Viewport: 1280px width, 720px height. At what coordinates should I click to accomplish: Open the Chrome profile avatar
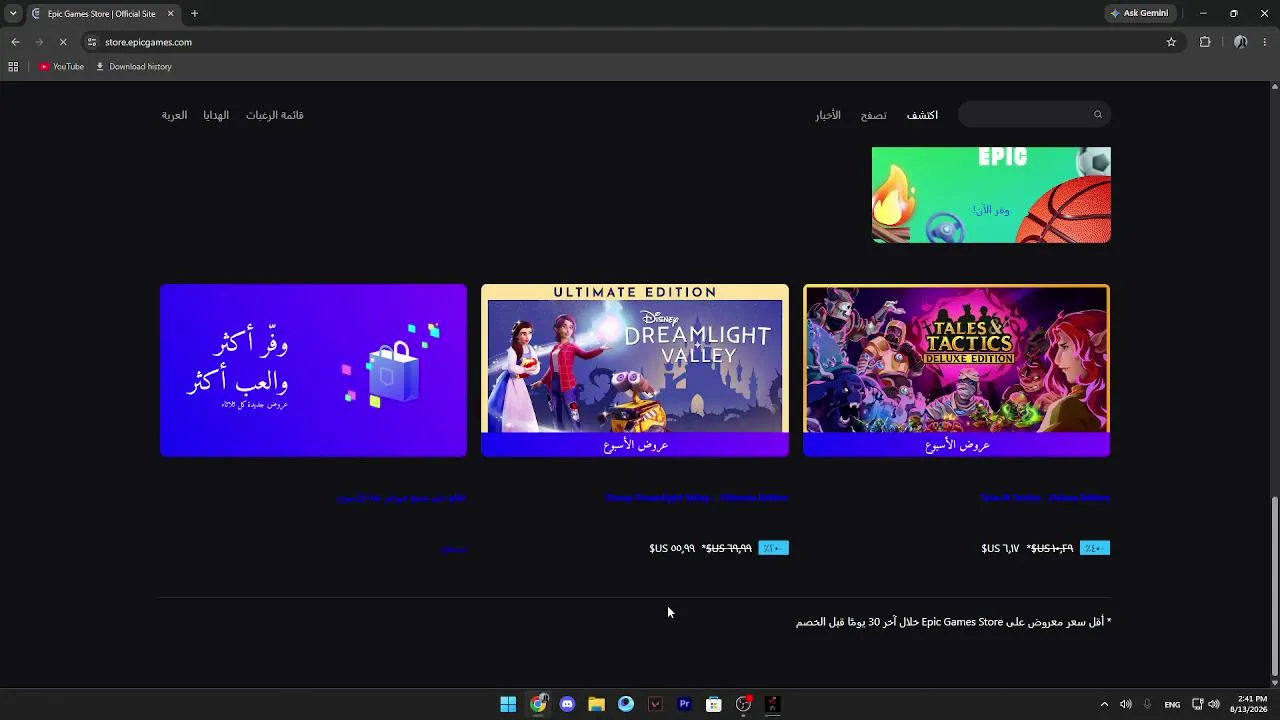(1241, 42)
